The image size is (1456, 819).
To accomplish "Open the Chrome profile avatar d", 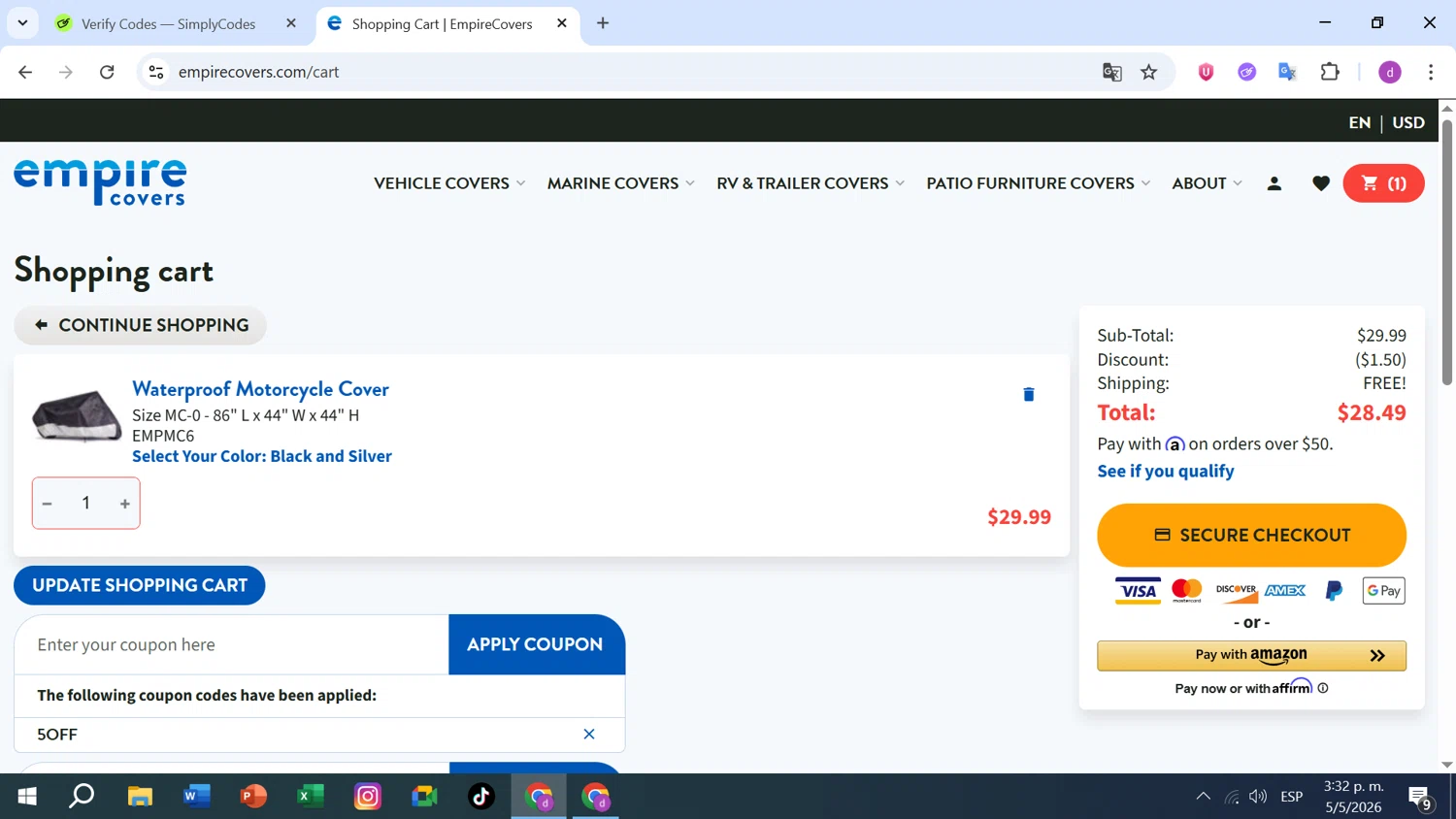I will [1390, 72].
